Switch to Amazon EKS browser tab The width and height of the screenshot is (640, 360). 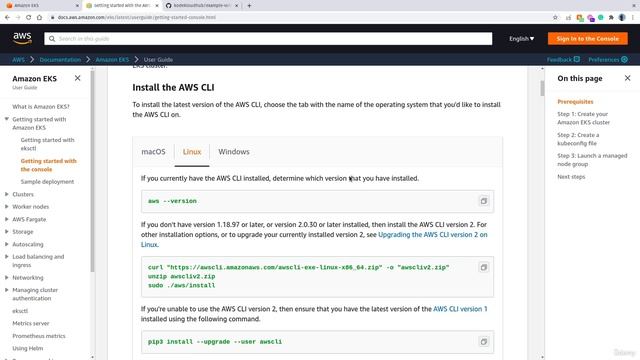40,6
